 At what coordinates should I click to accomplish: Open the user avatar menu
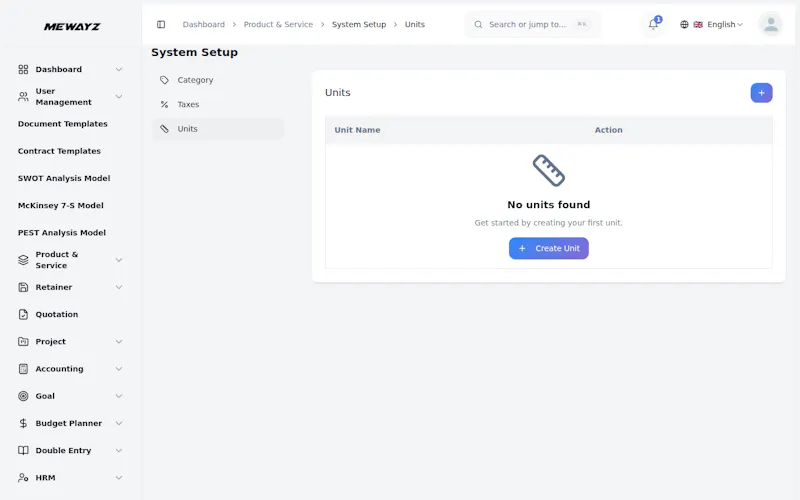coord(770,24)
